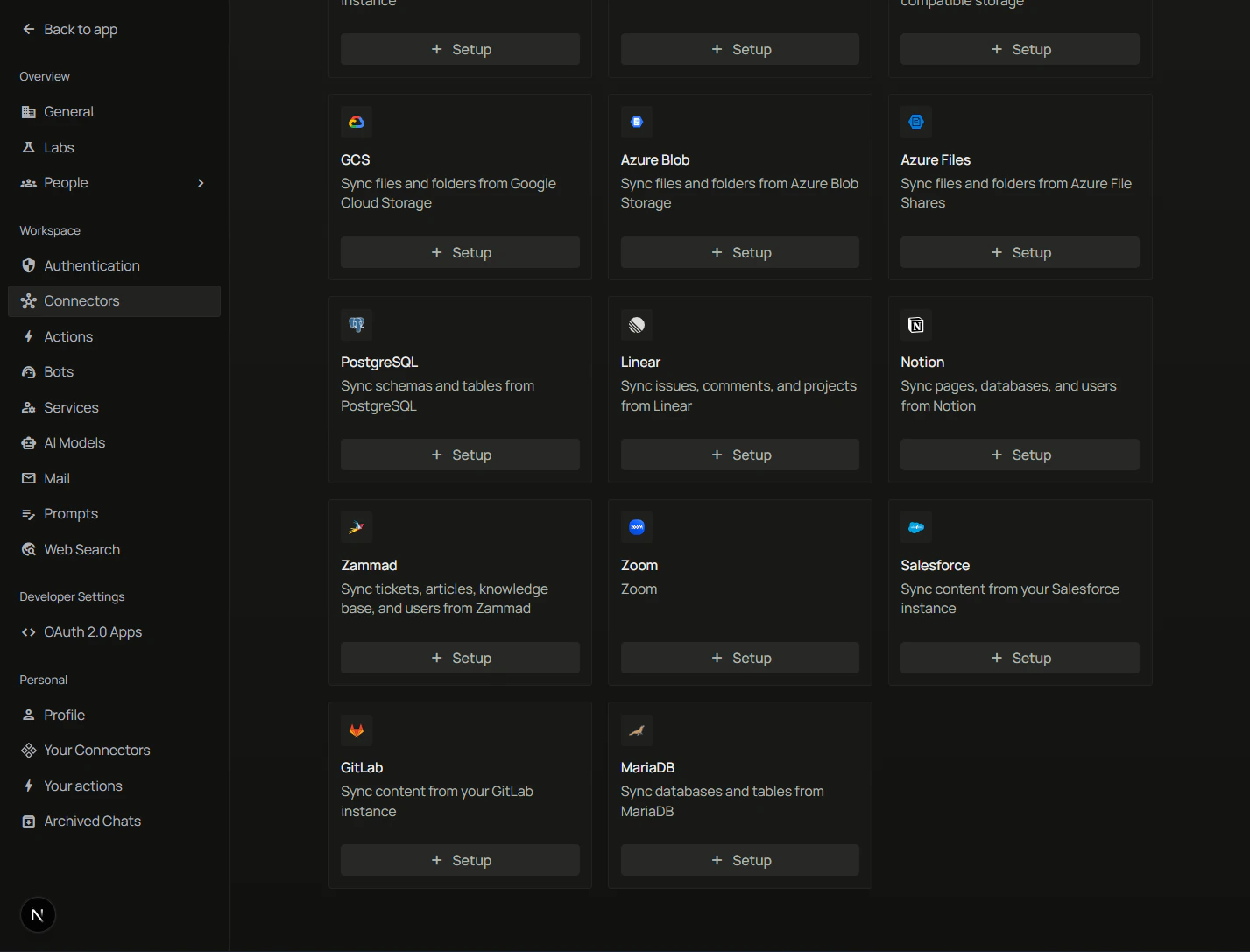The image size is (1250, 952).
Task: Click the Mail envelope icon
Action: 29,478
